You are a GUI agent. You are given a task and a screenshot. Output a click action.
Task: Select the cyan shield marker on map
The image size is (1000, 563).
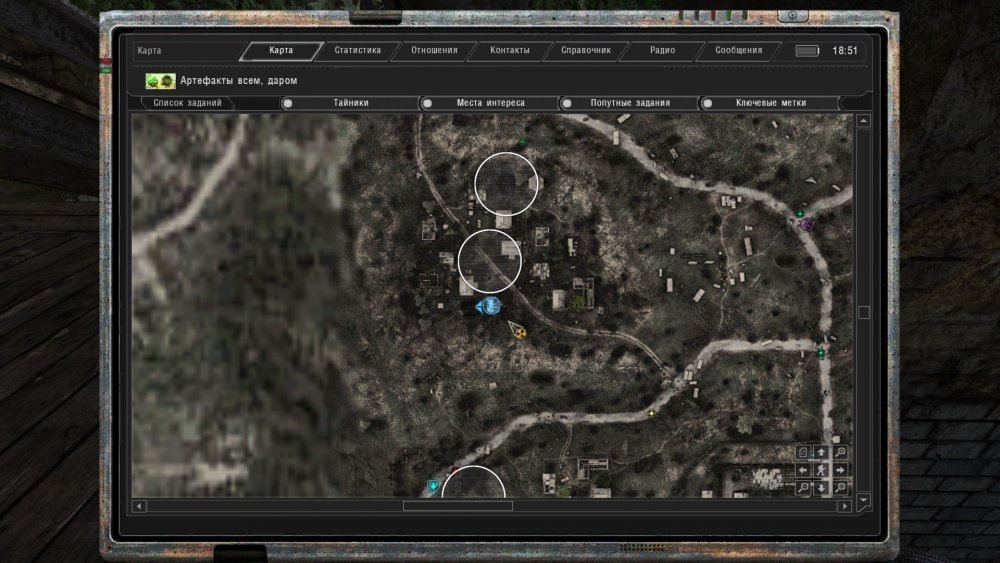[433, 486]
